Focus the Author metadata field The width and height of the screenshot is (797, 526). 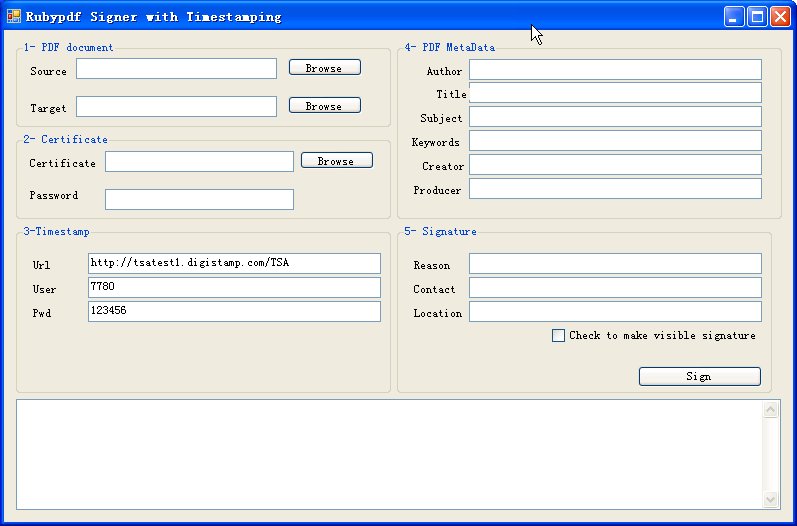click(x=615, y=70)
